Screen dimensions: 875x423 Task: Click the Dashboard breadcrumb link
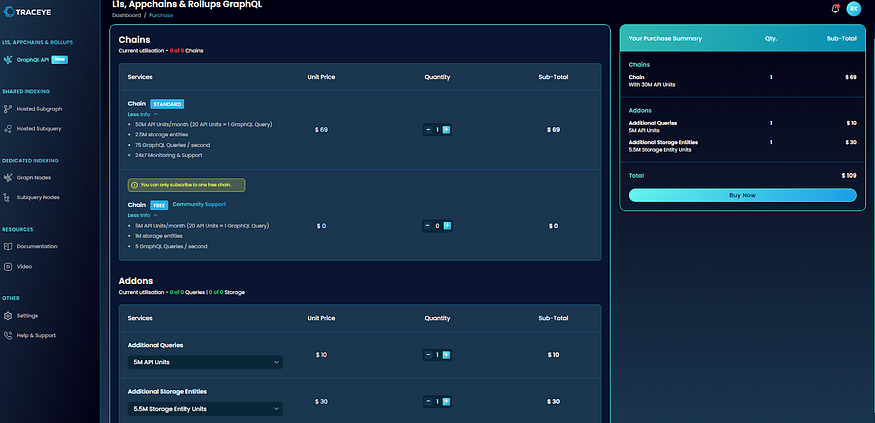click(126, 15)
